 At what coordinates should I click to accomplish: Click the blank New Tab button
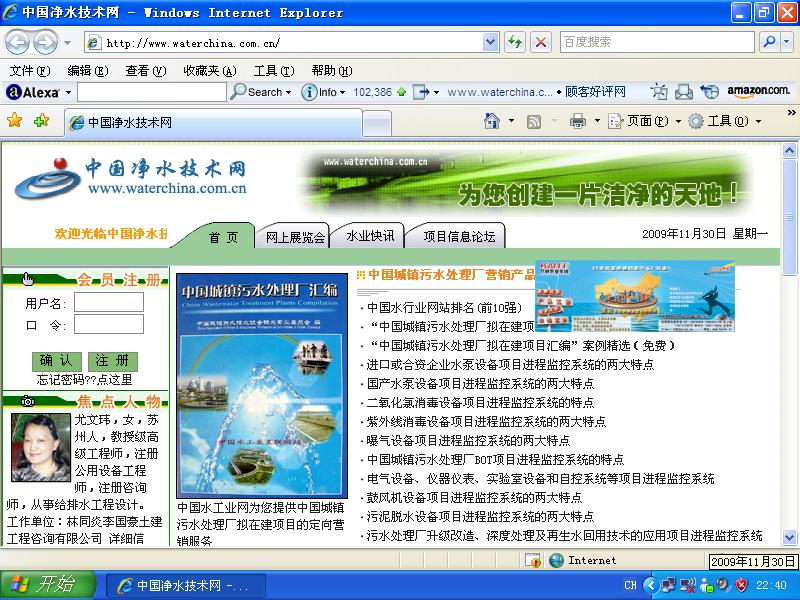coord(377,123)
